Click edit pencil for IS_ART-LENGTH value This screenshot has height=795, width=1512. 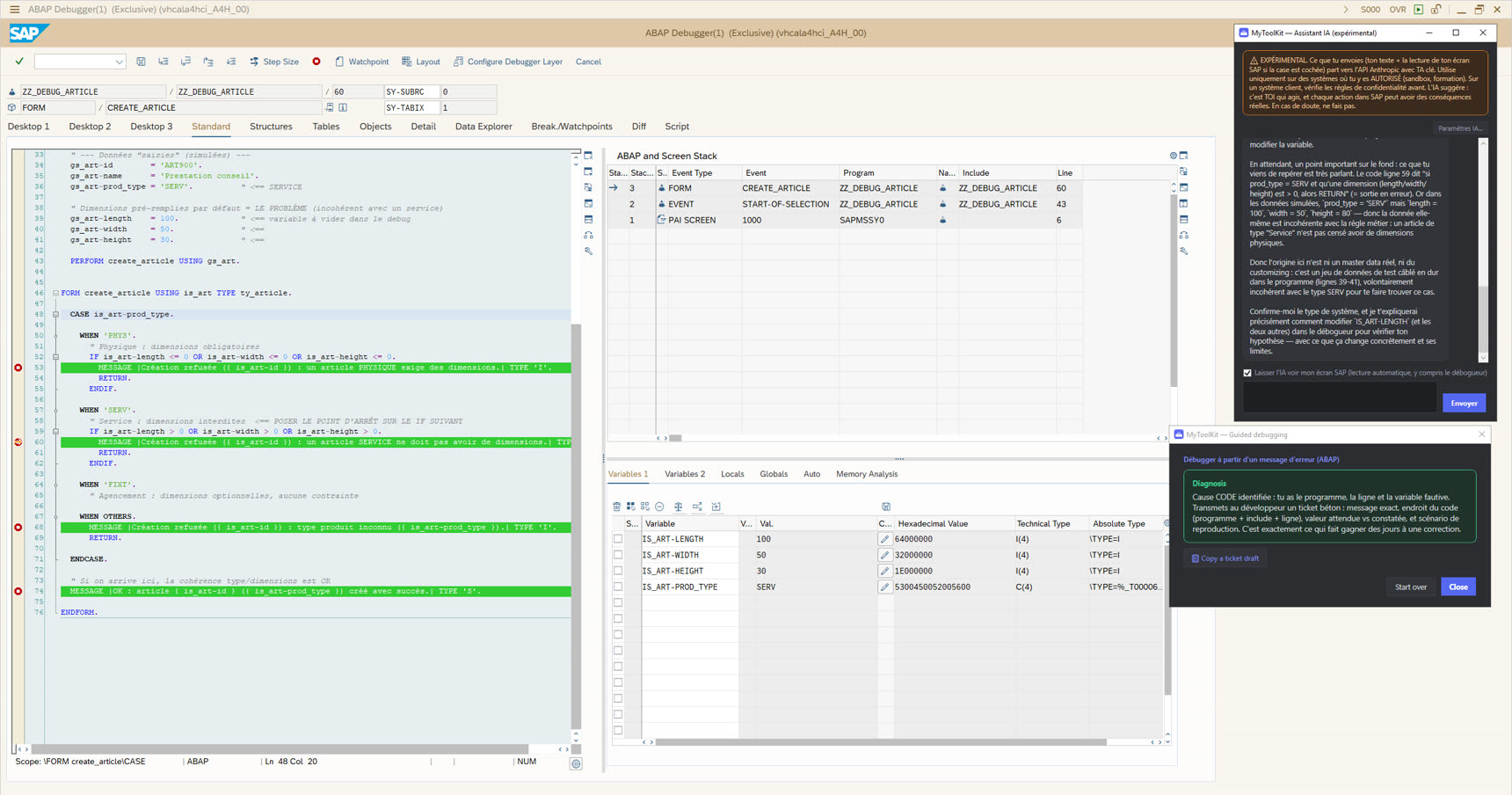click(885, 539)
